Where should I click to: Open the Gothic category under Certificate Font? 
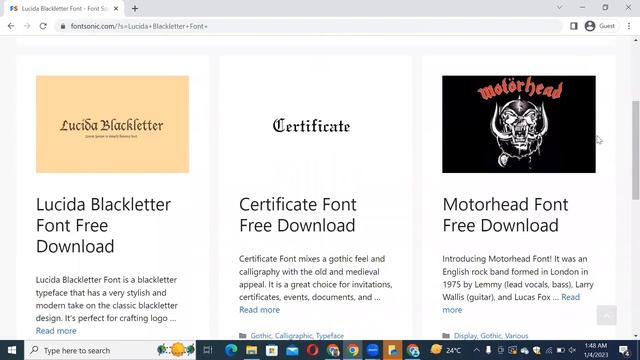point(261,336)
